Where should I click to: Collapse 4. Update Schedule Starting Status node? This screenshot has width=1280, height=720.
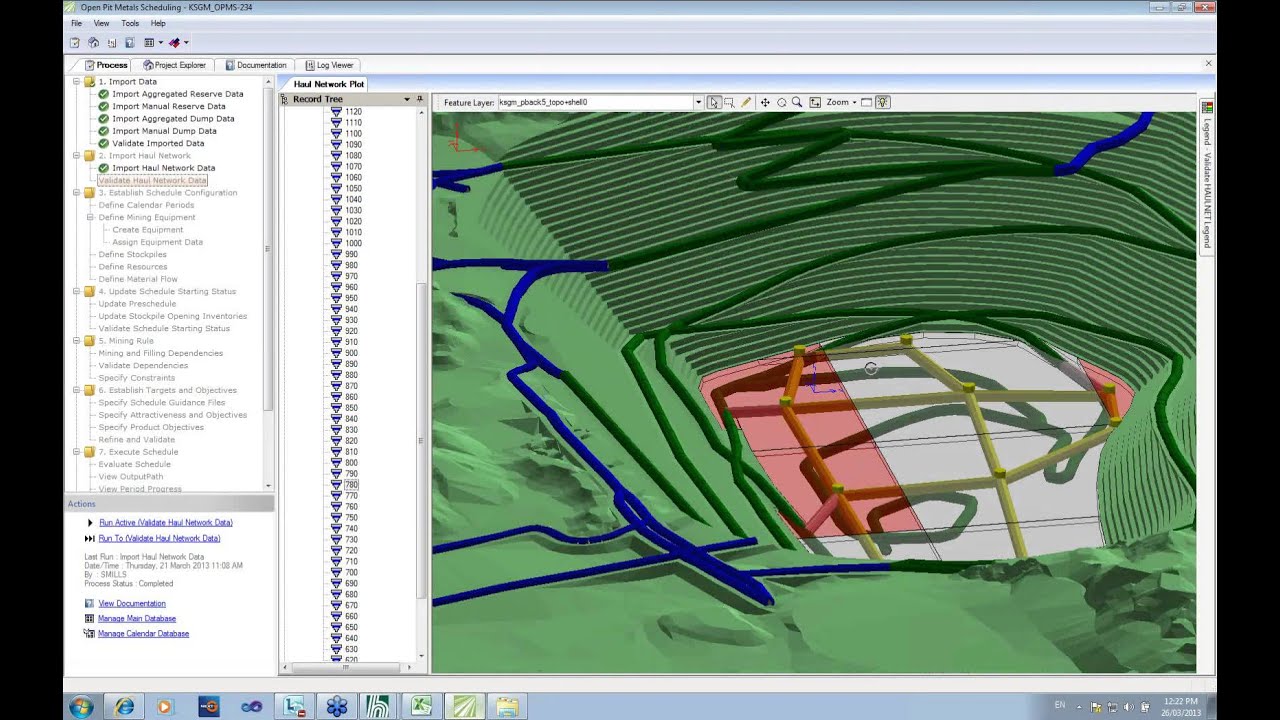[x=75, y=291]
